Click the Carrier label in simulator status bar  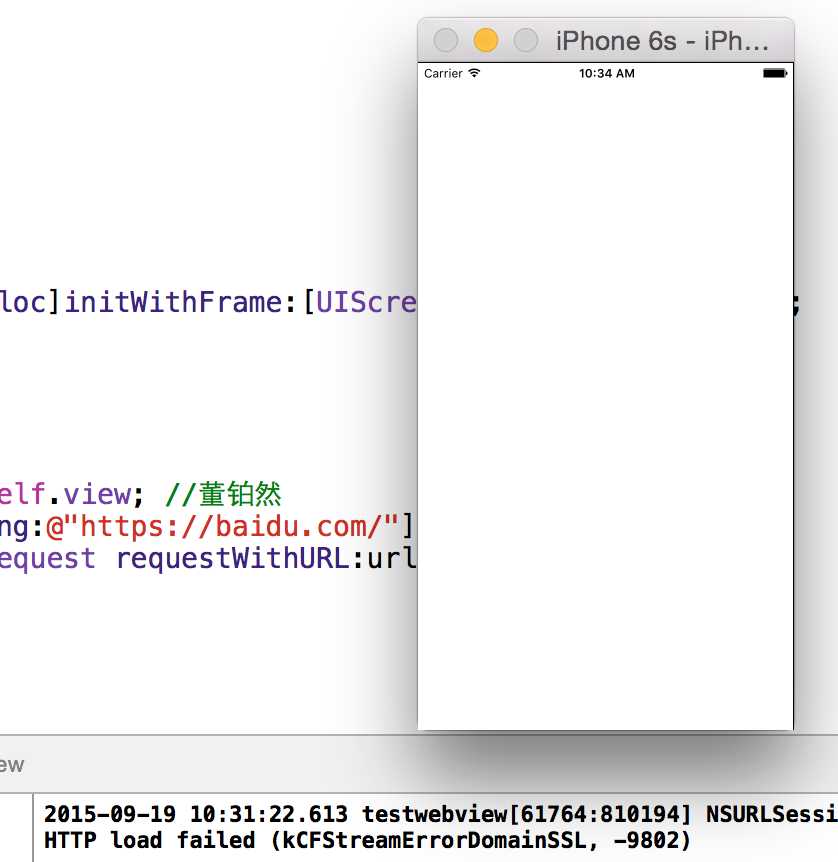[x=443, y=73]
